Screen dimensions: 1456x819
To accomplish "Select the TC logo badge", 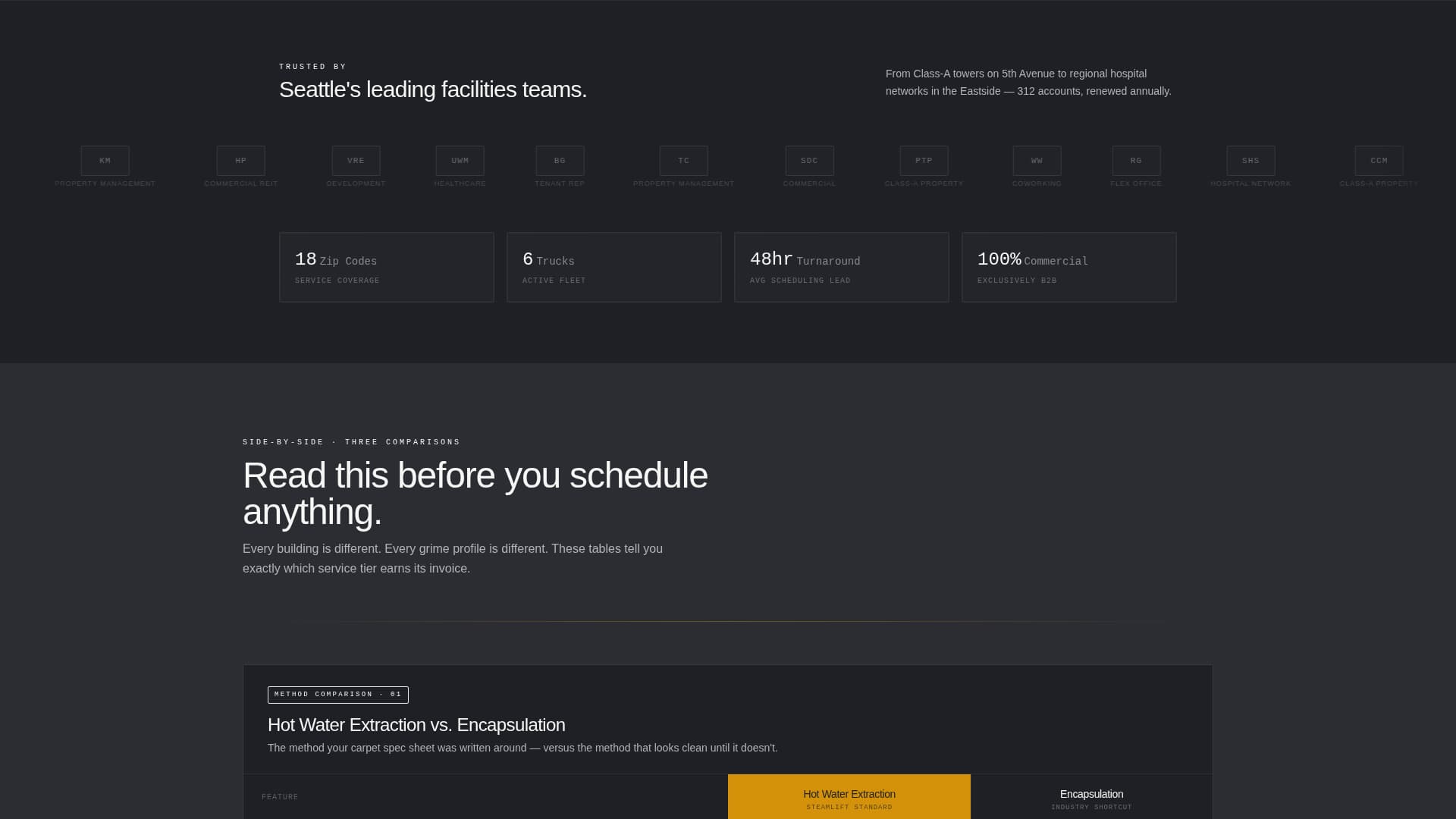I will pos(684,161).
